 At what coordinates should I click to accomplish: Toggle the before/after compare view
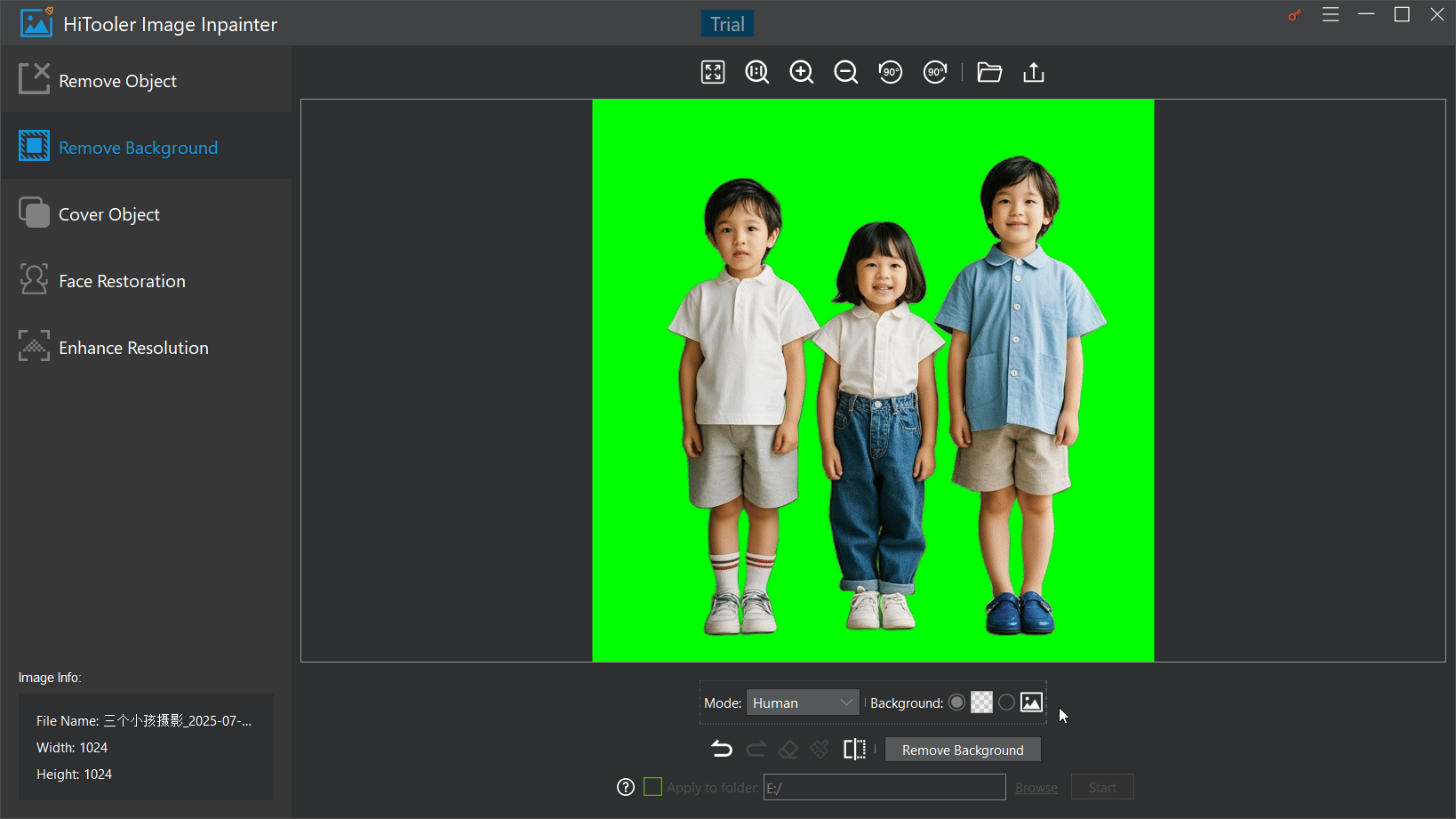pos(854,750)
